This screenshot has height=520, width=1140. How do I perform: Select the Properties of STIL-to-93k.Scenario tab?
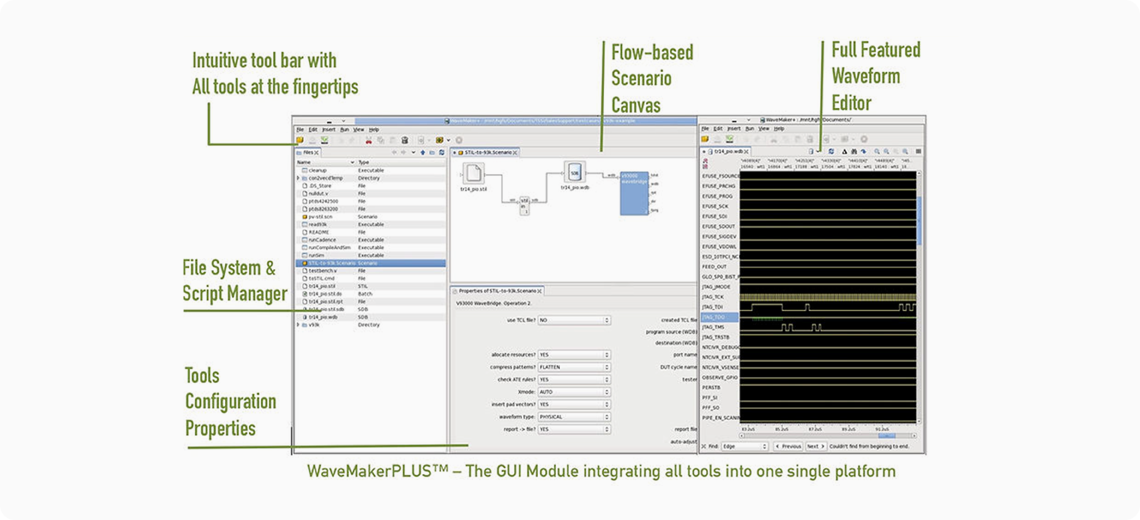point(497,291)
